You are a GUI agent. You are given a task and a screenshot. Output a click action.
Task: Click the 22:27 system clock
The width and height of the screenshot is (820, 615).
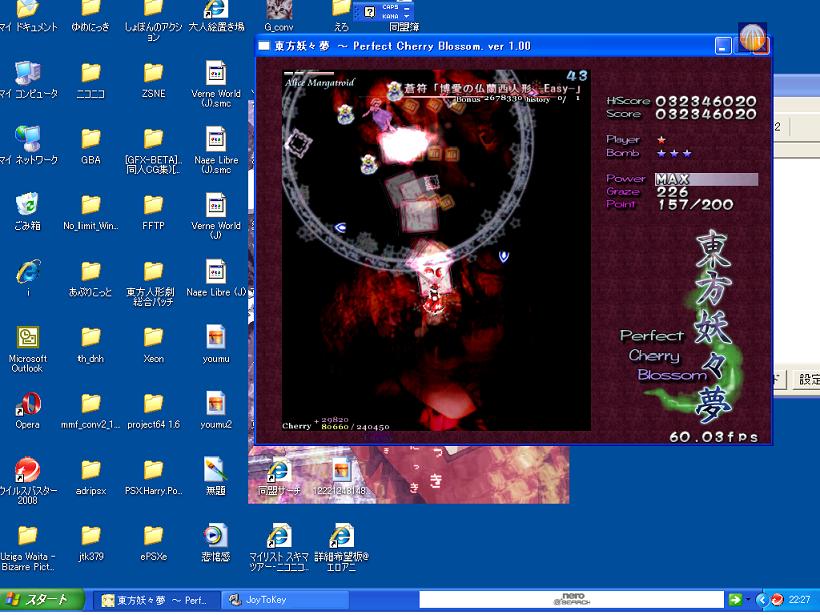pyautogui.click(x=800, y=599)
